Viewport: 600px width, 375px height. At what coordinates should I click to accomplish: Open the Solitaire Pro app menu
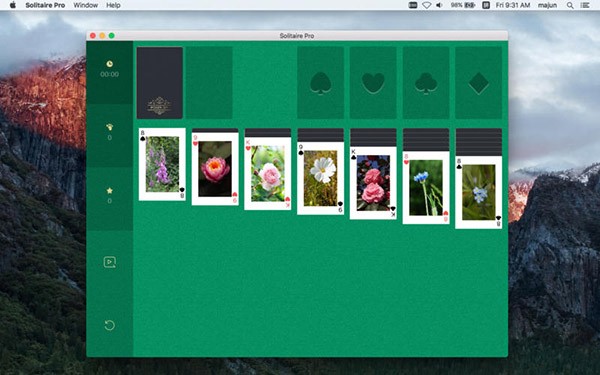pyautogui.click(x=45, y=5)
